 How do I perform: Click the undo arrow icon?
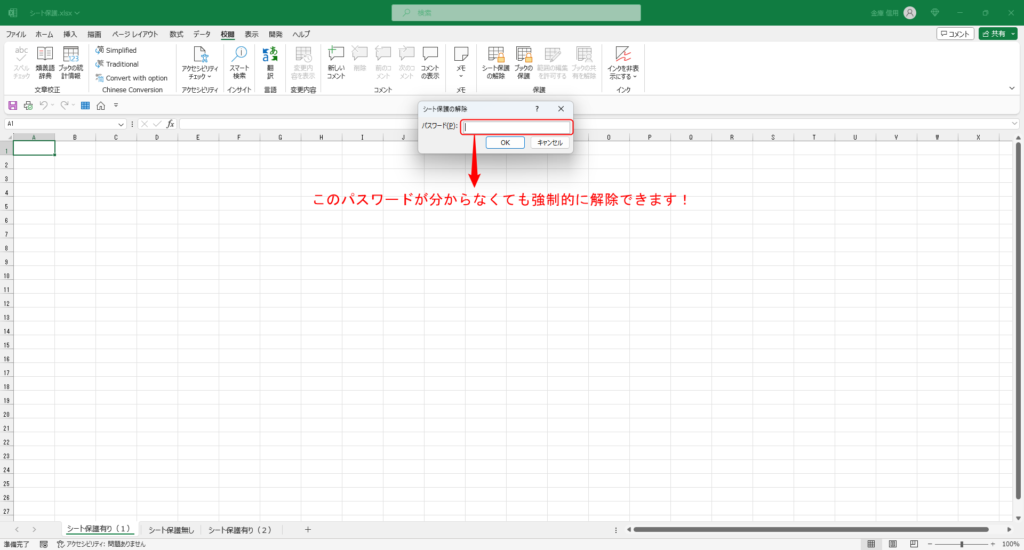click(43, 105)
